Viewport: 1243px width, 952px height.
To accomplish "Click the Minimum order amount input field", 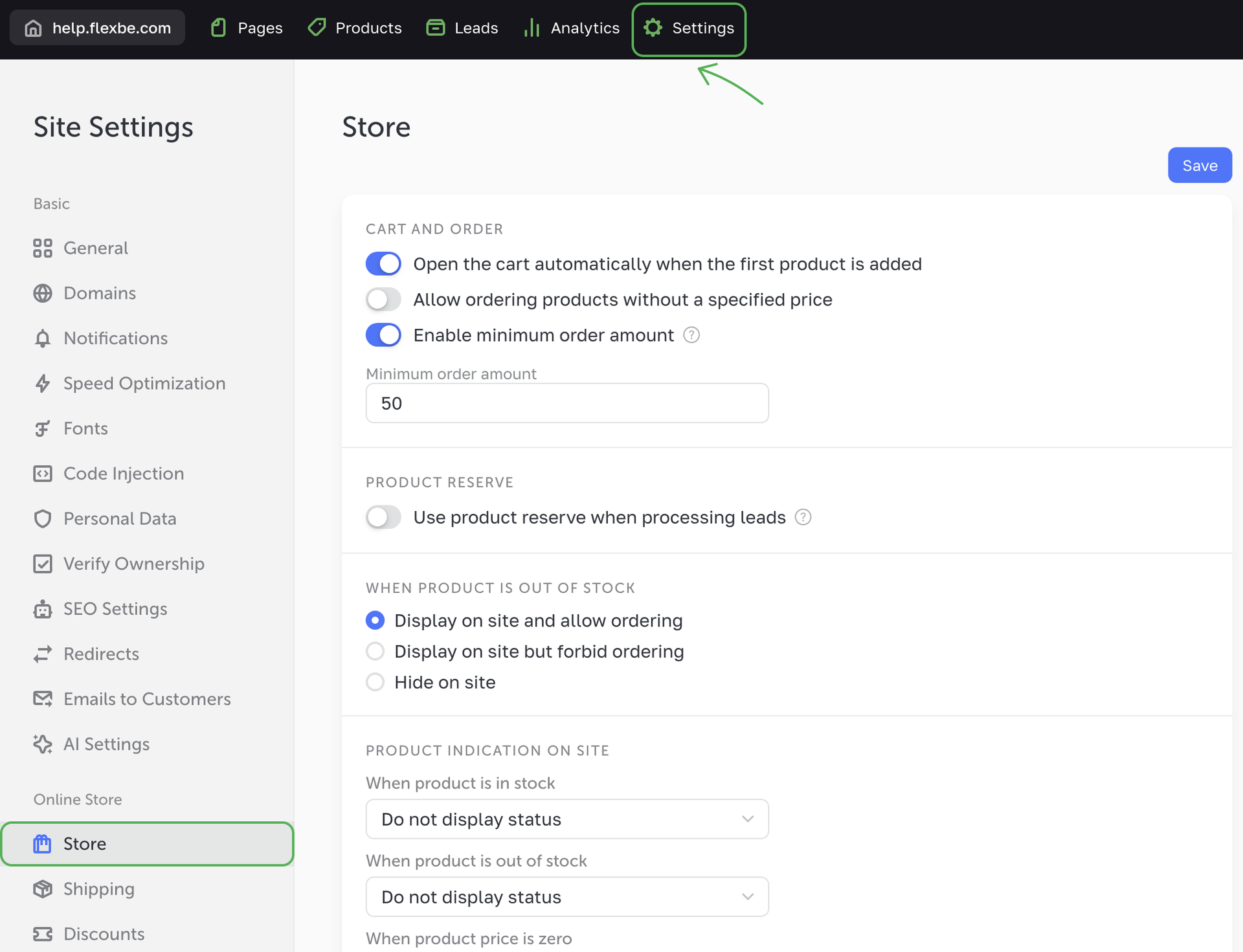I will [x=567, y=403].
